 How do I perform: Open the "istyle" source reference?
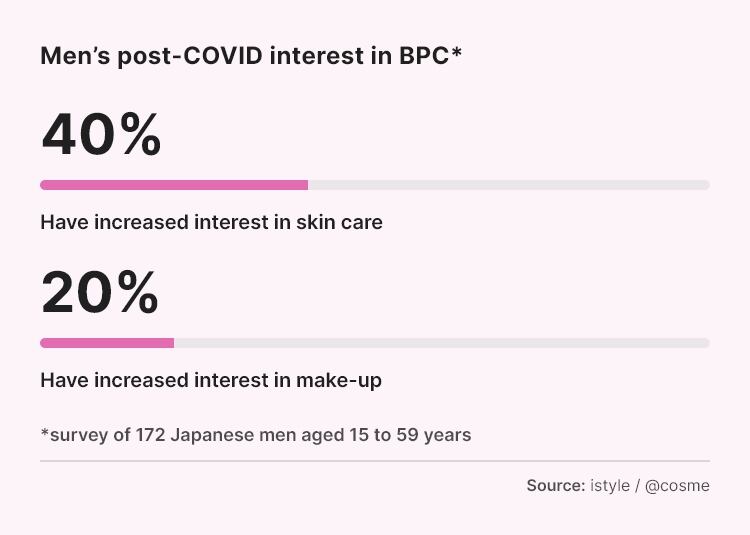(610, 485)
